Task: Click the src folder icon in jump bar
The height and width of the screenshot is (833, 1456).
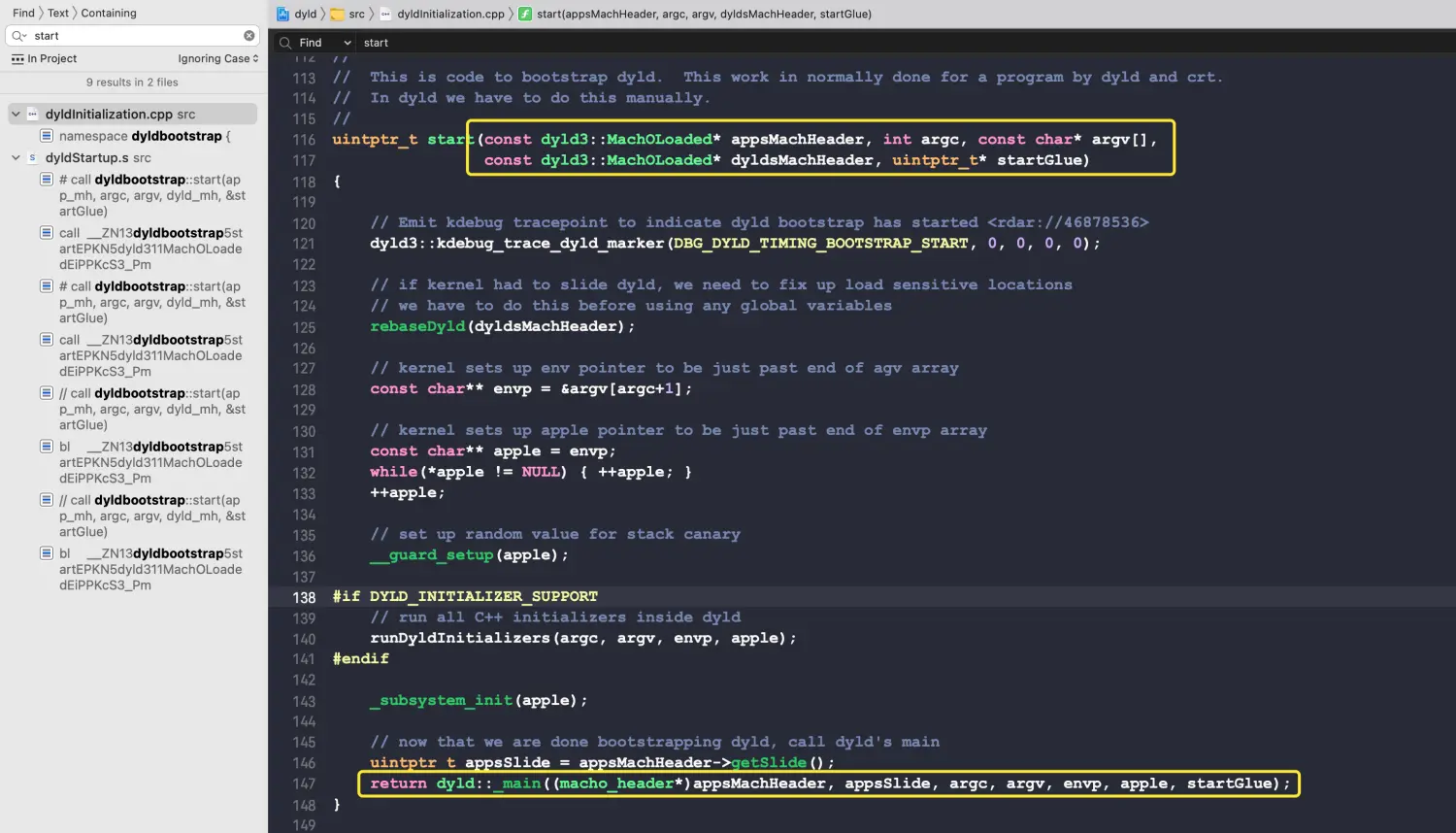Action: coord(337,14)
